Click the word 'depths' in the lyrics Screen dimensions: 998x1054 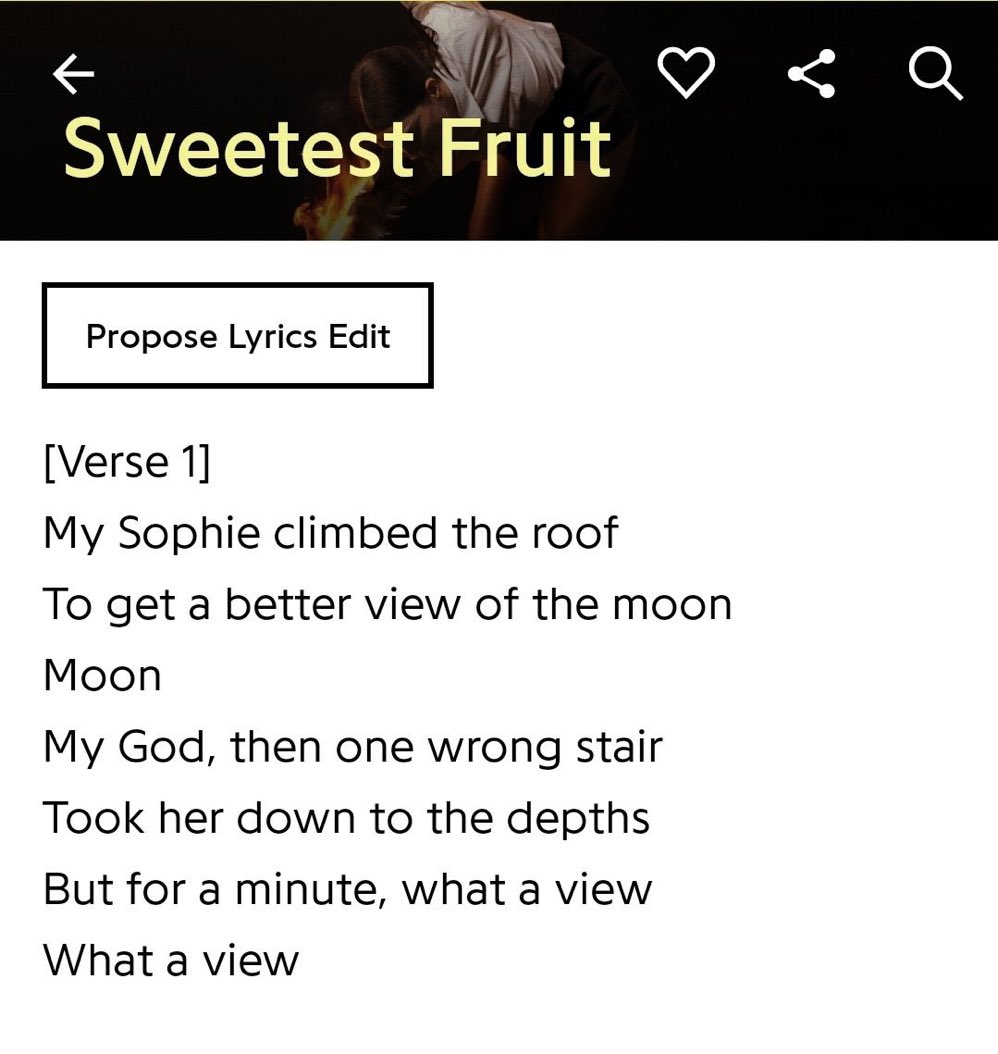[578, 821]
